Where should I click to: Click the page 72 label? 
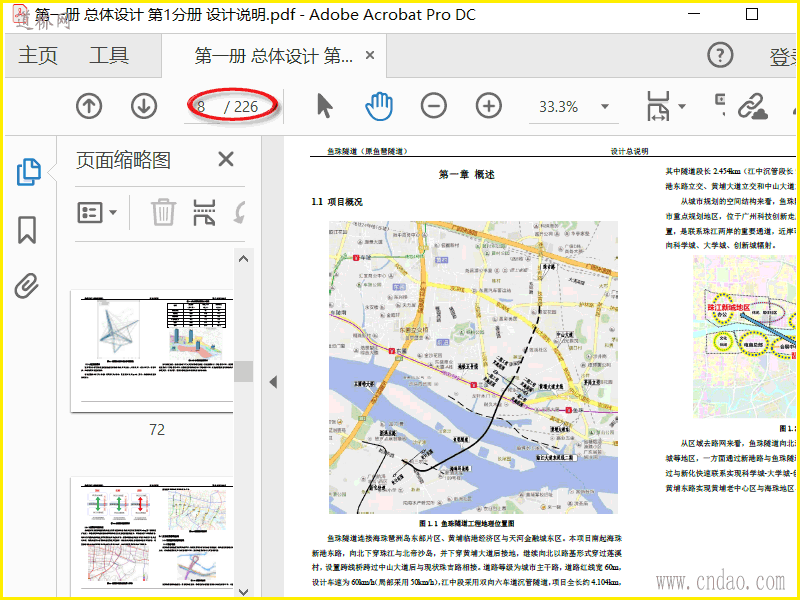point(157,430)
